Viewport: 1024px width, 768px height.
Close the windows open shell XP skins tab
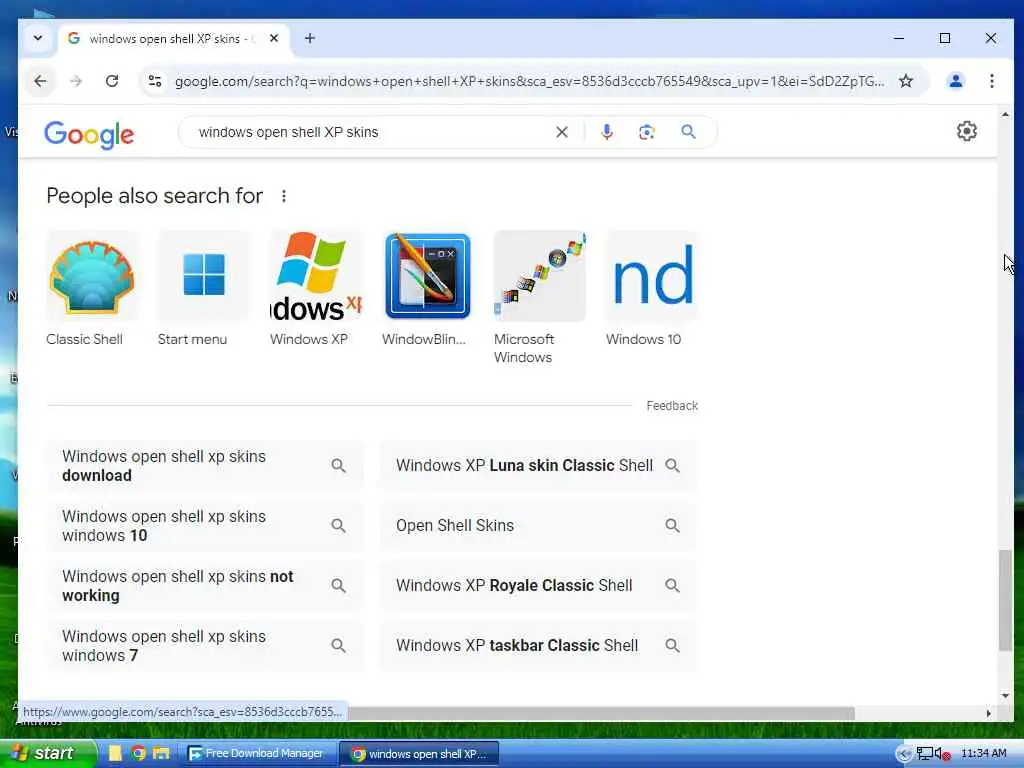[274, 39]
